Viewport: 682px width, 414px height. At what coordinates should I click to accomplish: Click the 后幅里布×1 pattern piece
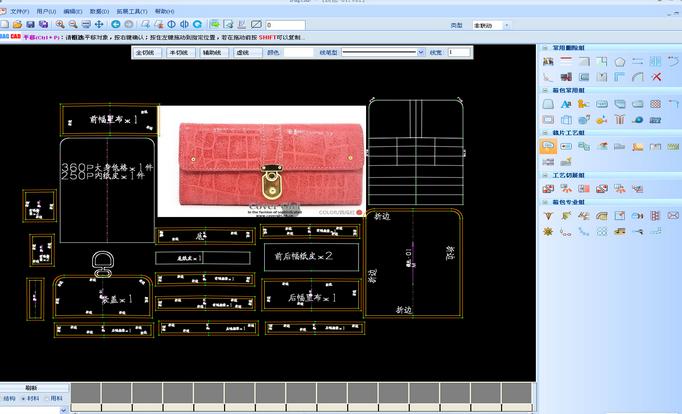311,295
